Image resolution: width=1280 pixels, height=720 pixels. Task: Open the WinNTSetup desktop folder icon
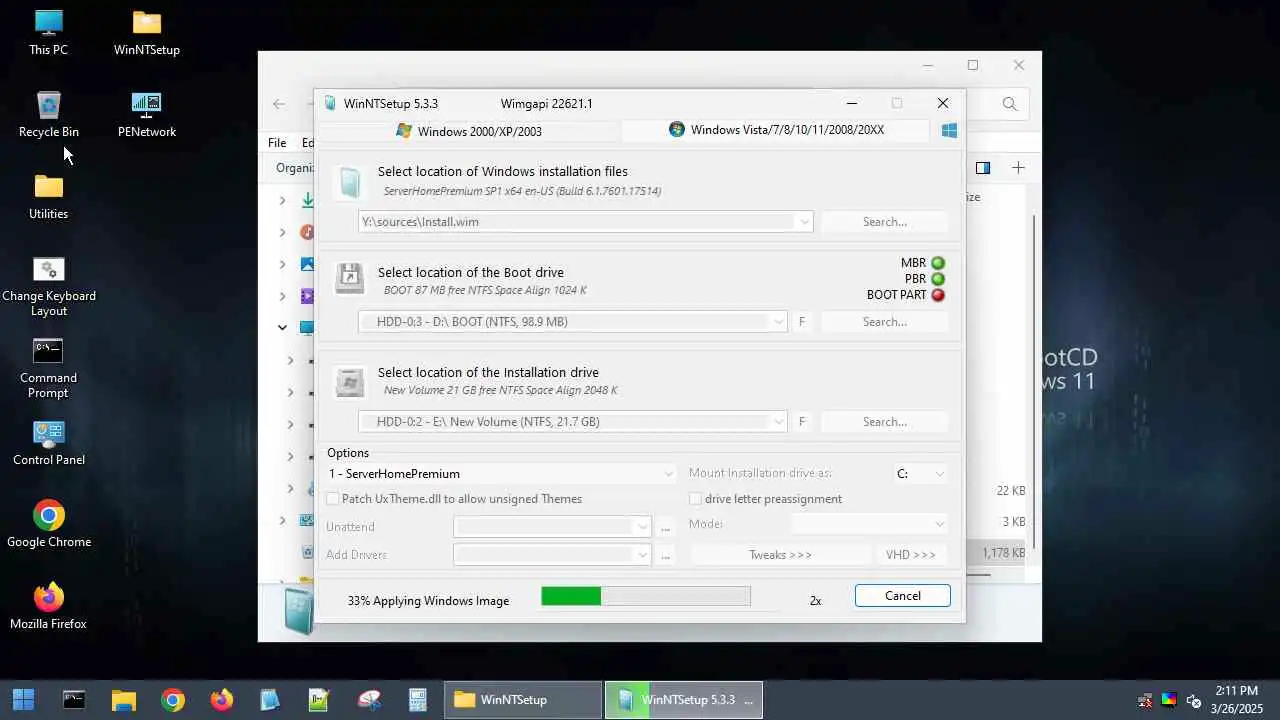click(x=147, y=32)
